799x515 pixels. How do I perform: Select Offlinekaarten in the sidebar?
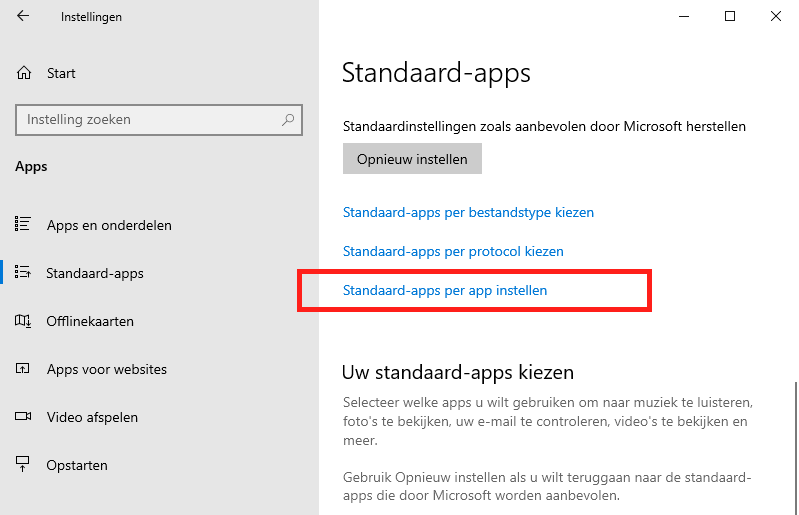point(90,321)
